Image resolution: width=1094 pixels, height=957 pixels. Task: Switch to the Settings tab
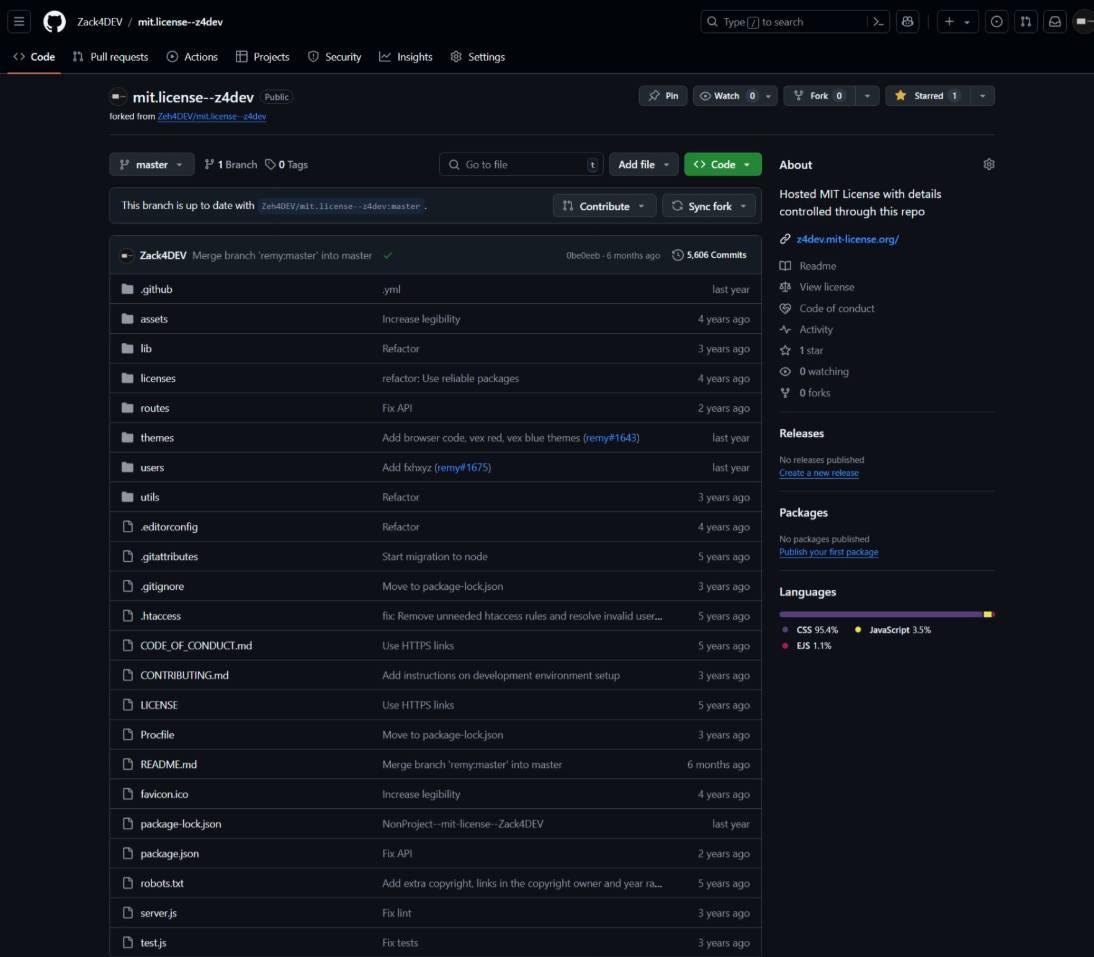pos(477,56)
